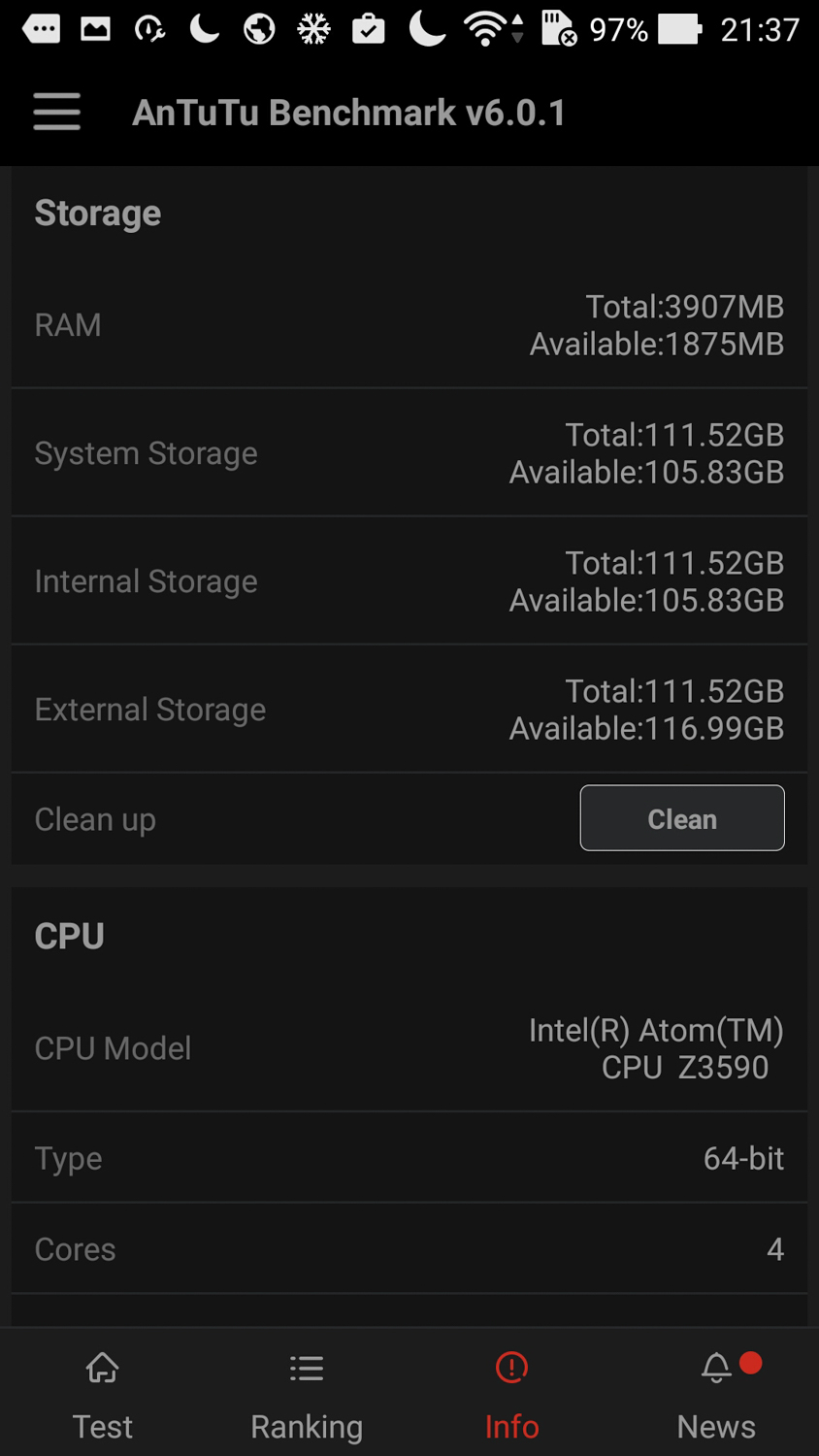Tap the snowflake status bar icon
This screenshot has height=1456, width=819.
(x=313, y=30)
